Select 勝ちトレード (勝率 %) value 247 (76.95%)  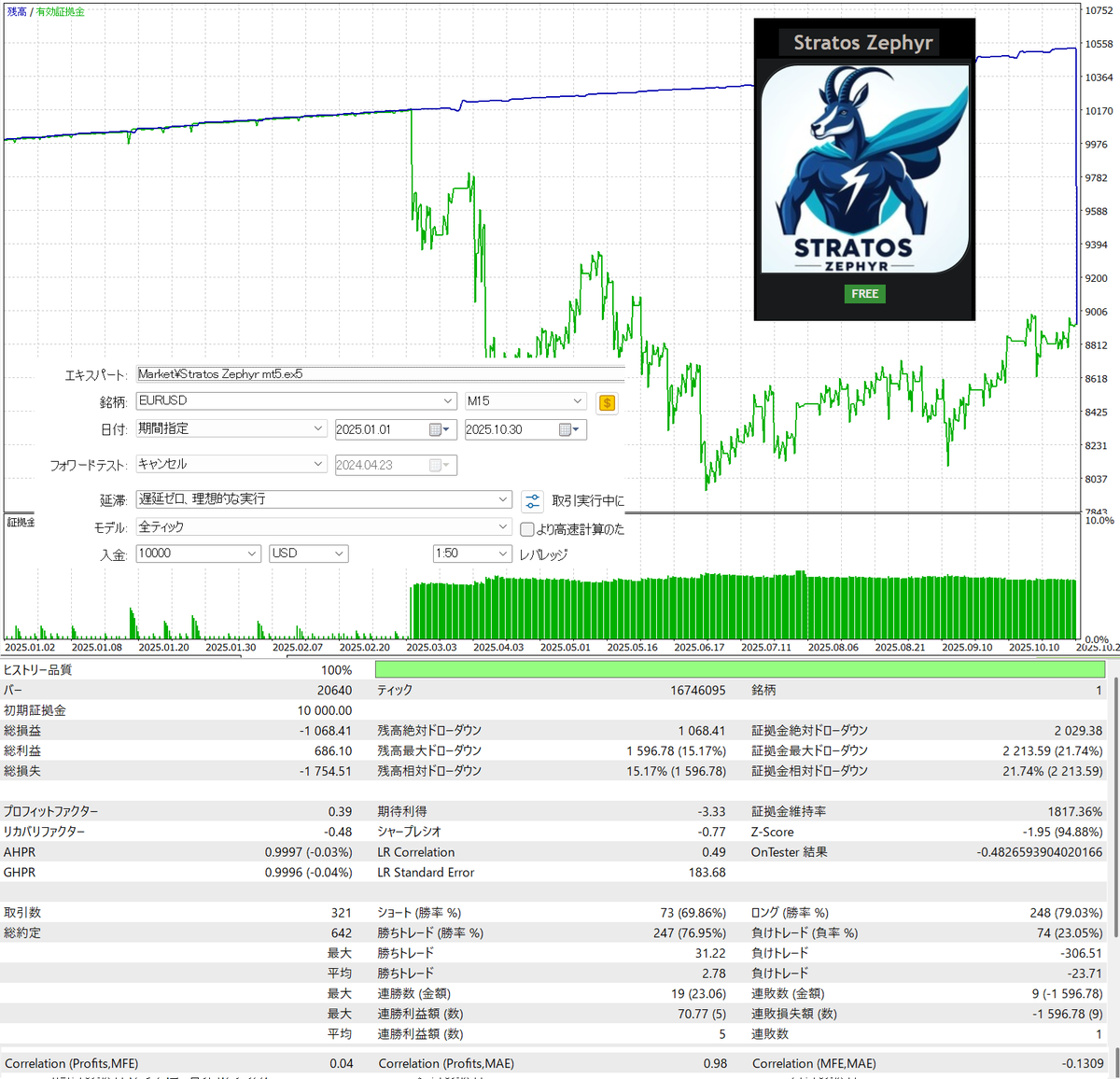689,933
